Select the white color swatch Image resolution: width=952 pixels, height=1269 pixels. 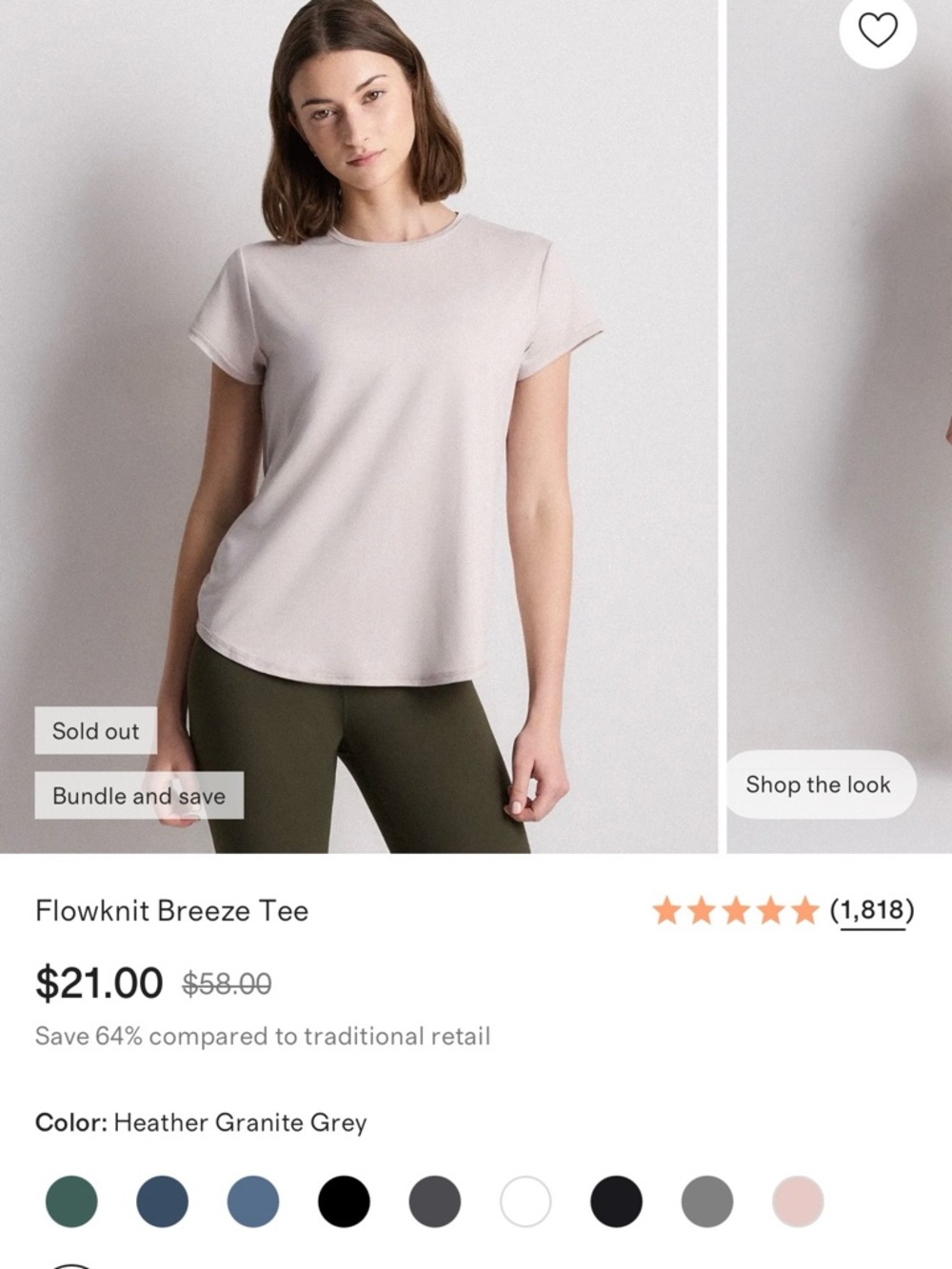[x=524, y=1200]
